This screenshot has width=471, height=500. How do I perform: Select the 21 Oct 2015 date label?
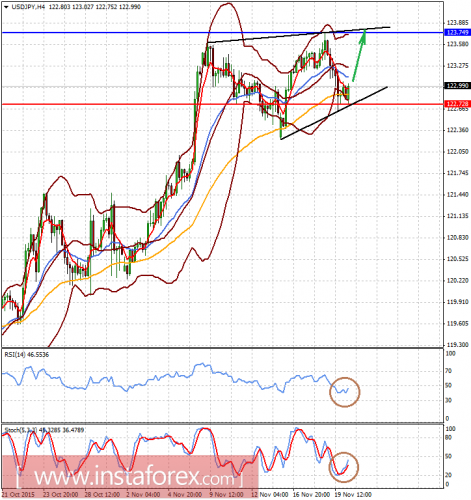pyautogui.click(x=18, y=494)
